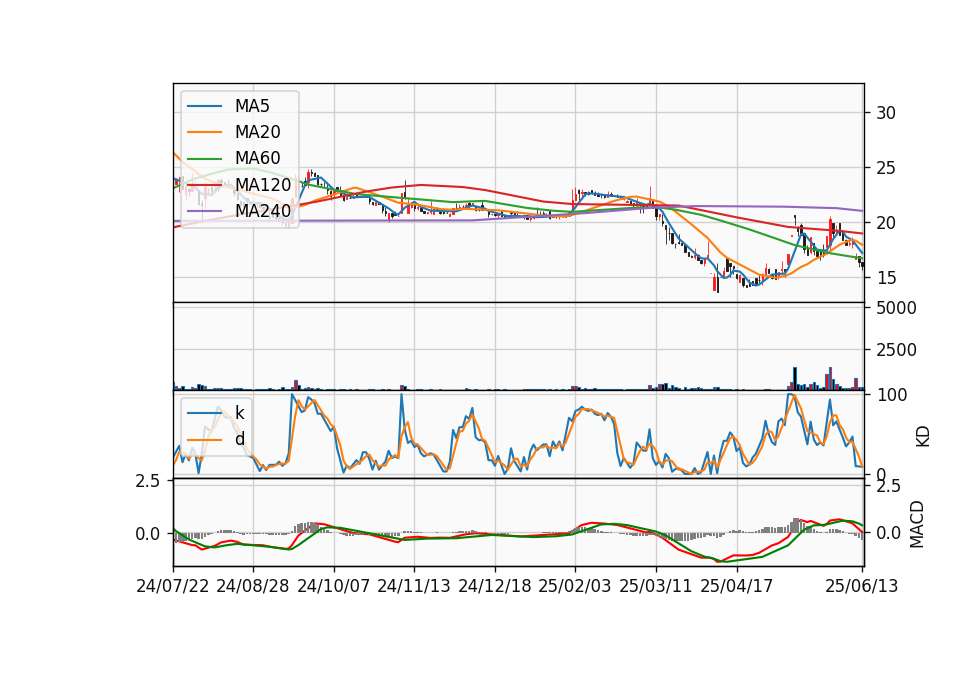Image resolution: width=960 pixels, height=690 pixels.
Task: Click the k legend label in KD panel
Action: (x=239, y=413)
